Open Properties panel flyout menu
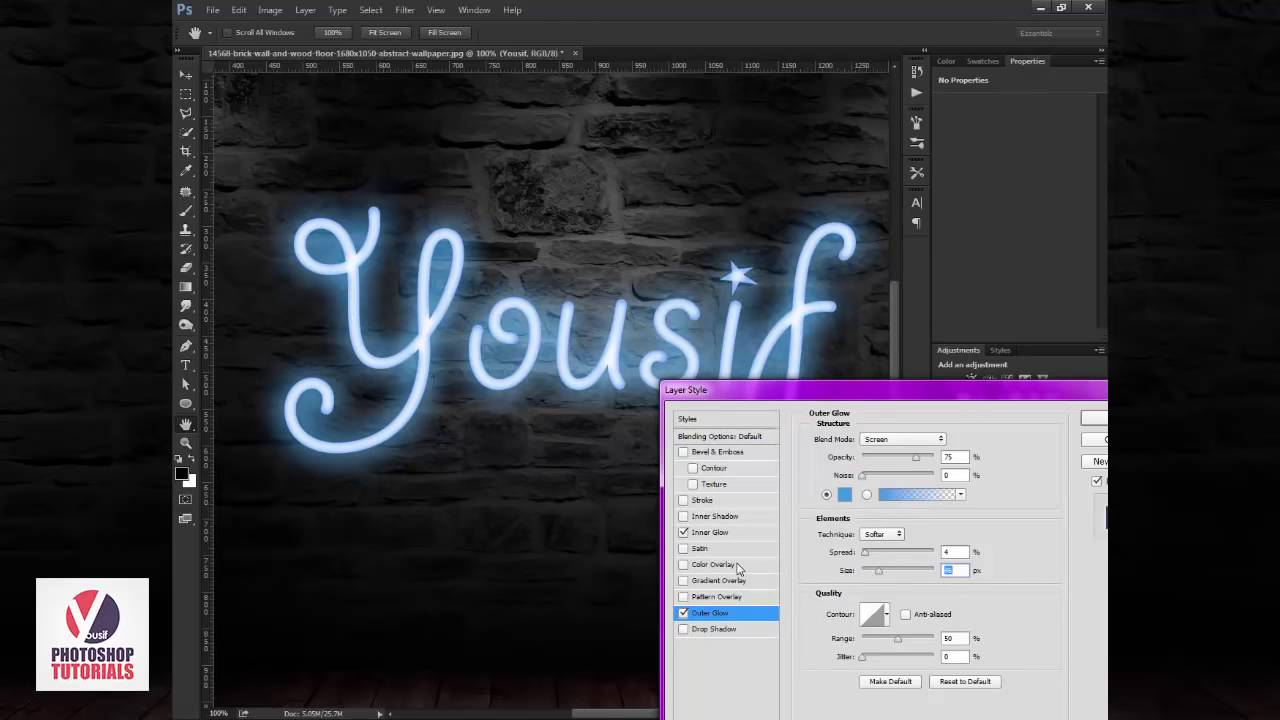Image resolution: width=1280 pixels, height=720 pixels. [x=1099, y=61]
